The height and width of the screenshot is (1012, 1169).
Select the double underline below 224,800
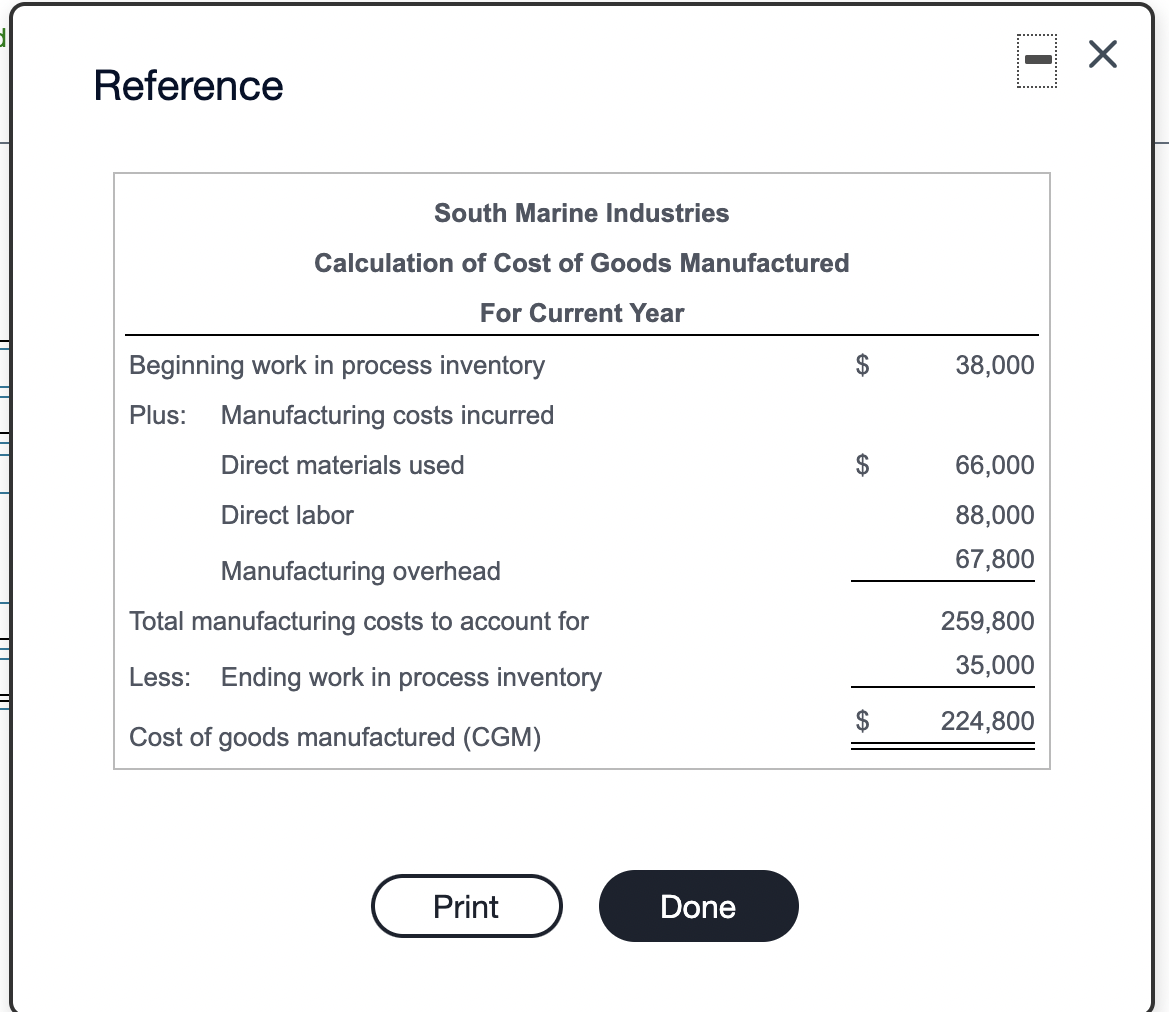(943, 747)
